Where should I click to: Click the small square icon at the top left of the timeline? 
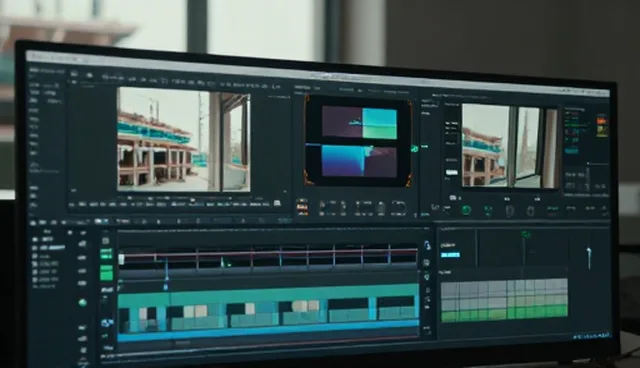pos(106,241)
